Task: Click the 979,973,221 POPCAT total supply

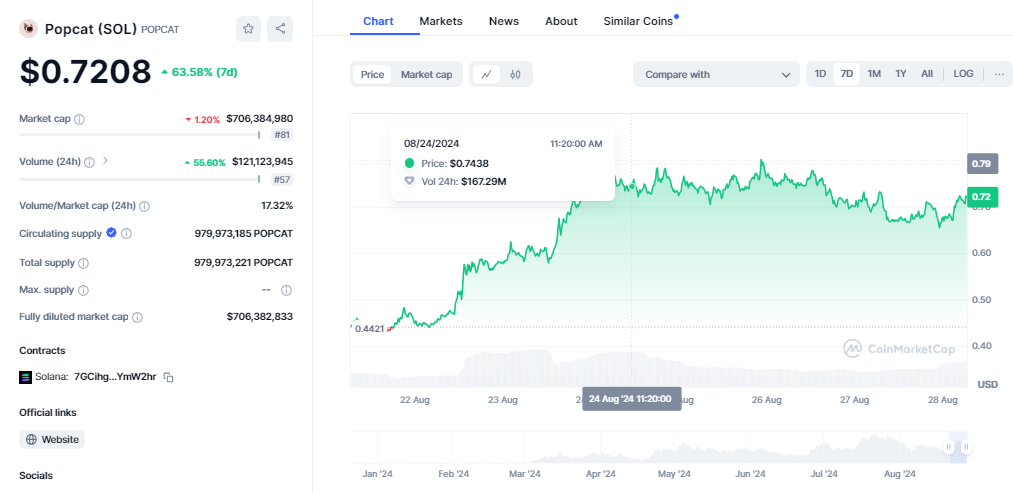Action: pyautogui.click(x=244, y=262)
